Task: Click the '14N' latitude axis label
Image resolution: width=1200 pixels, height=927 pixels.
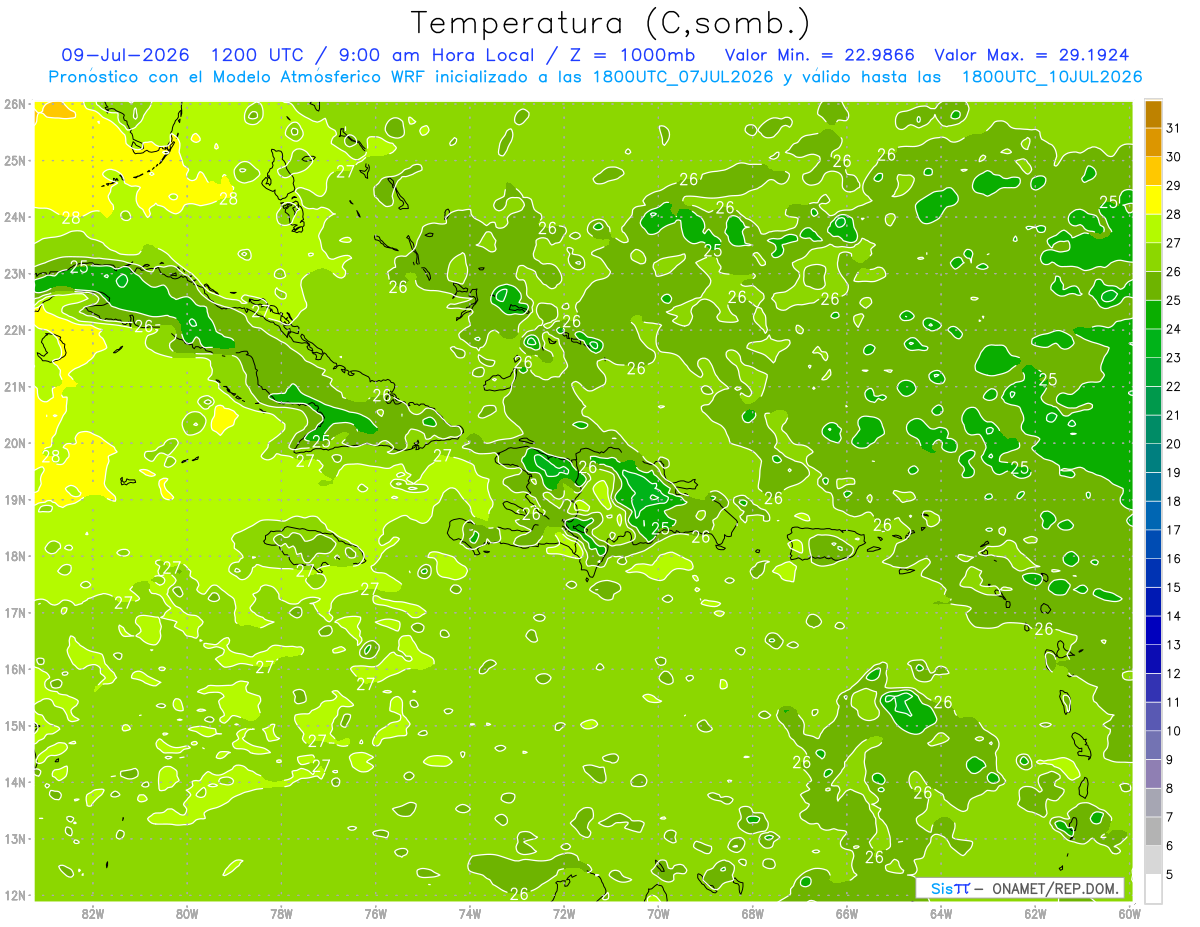Action: pyautogui.click(x=14, y=781)
